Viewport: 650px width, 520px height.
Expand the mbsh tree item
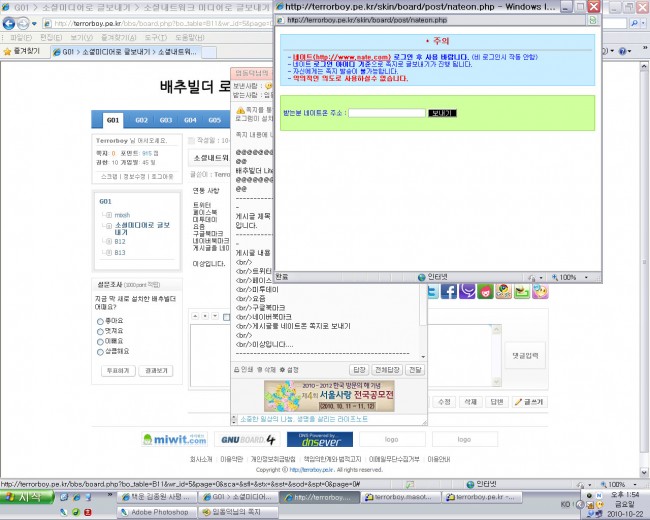[109, 215]
